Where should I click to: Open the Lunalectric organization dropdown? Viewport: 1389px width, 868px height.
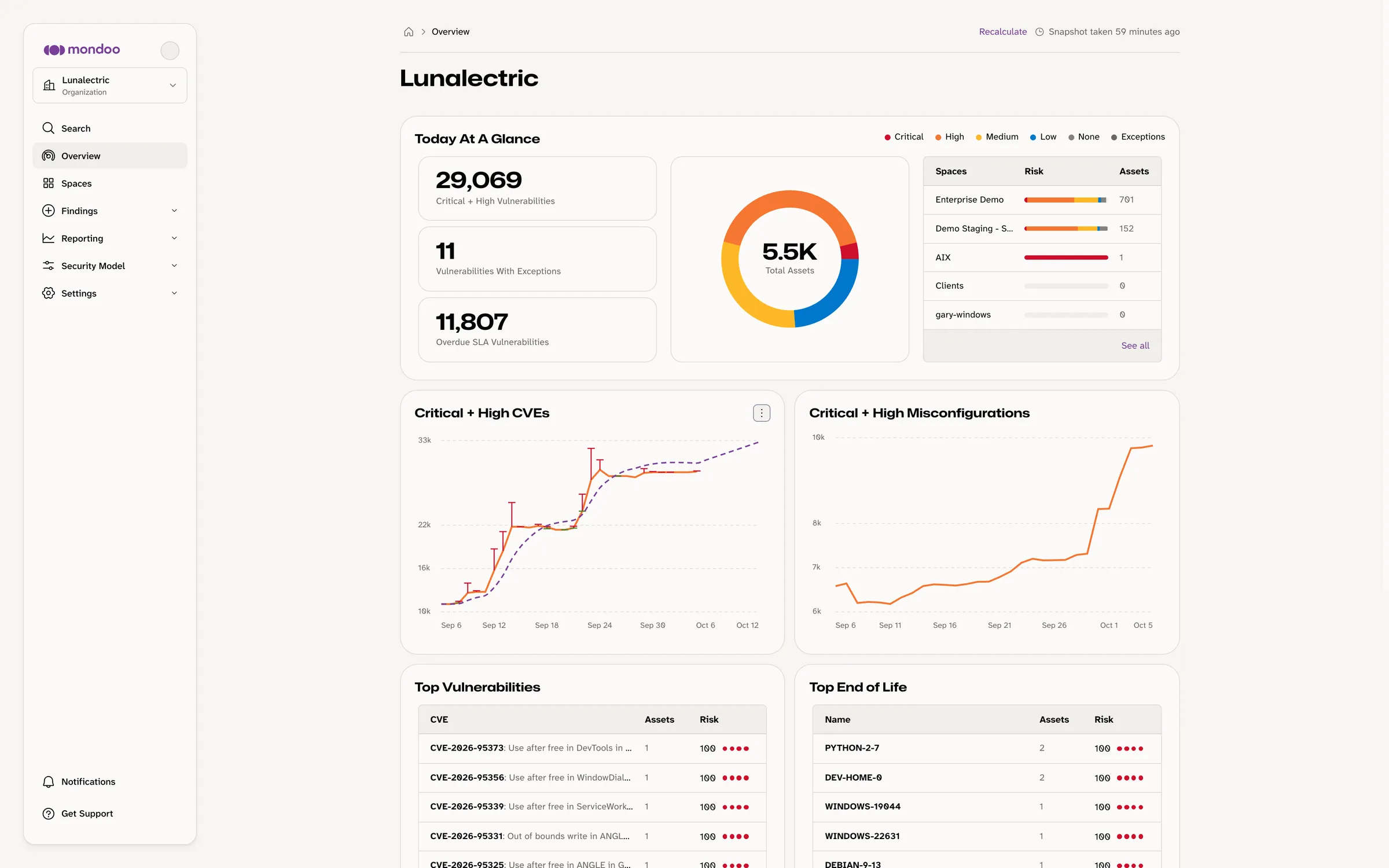[x=110, y=86]
